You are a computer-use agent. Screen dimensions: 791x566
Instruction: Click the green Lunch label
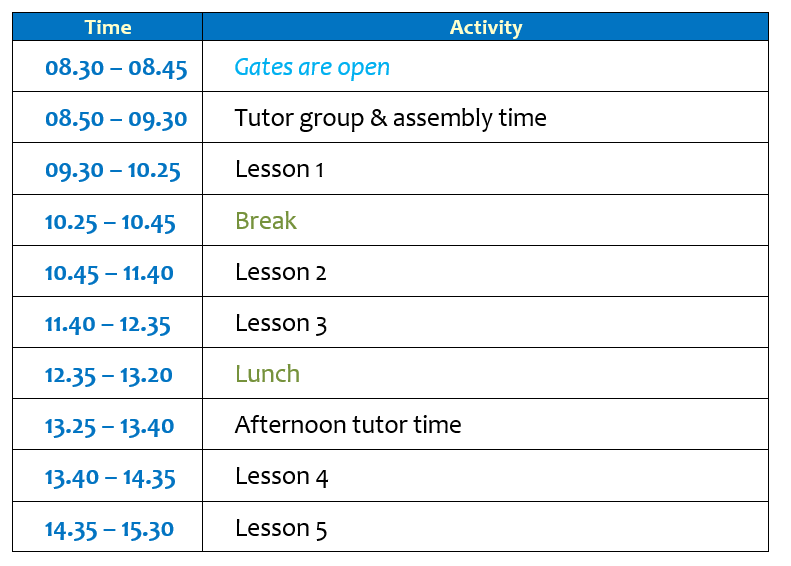pyautogui.click(x=267, y=374)
